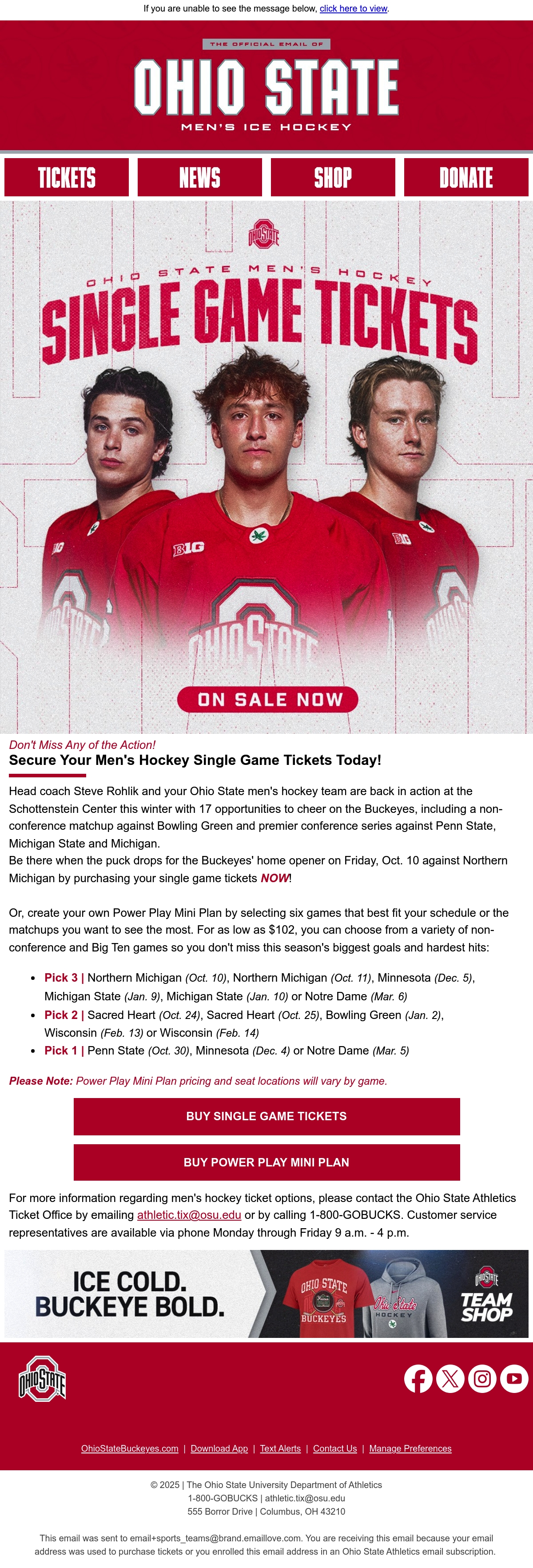
Task: Click the Ohio State logo atop hero image
Action: pyautogui.click(x=263, y=234)
